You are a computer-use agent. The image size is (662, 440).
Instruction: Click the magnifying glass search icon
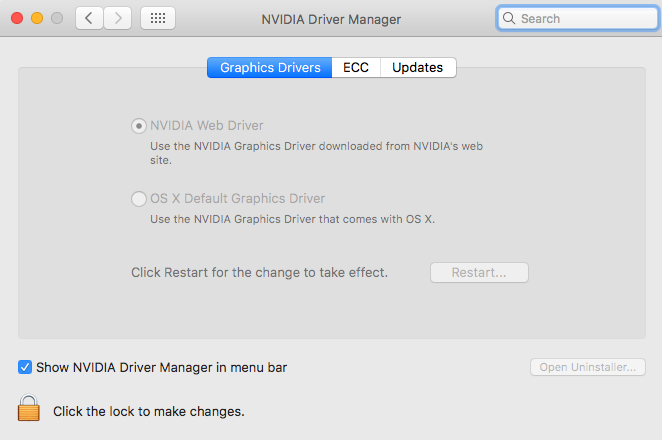[509, 18]
